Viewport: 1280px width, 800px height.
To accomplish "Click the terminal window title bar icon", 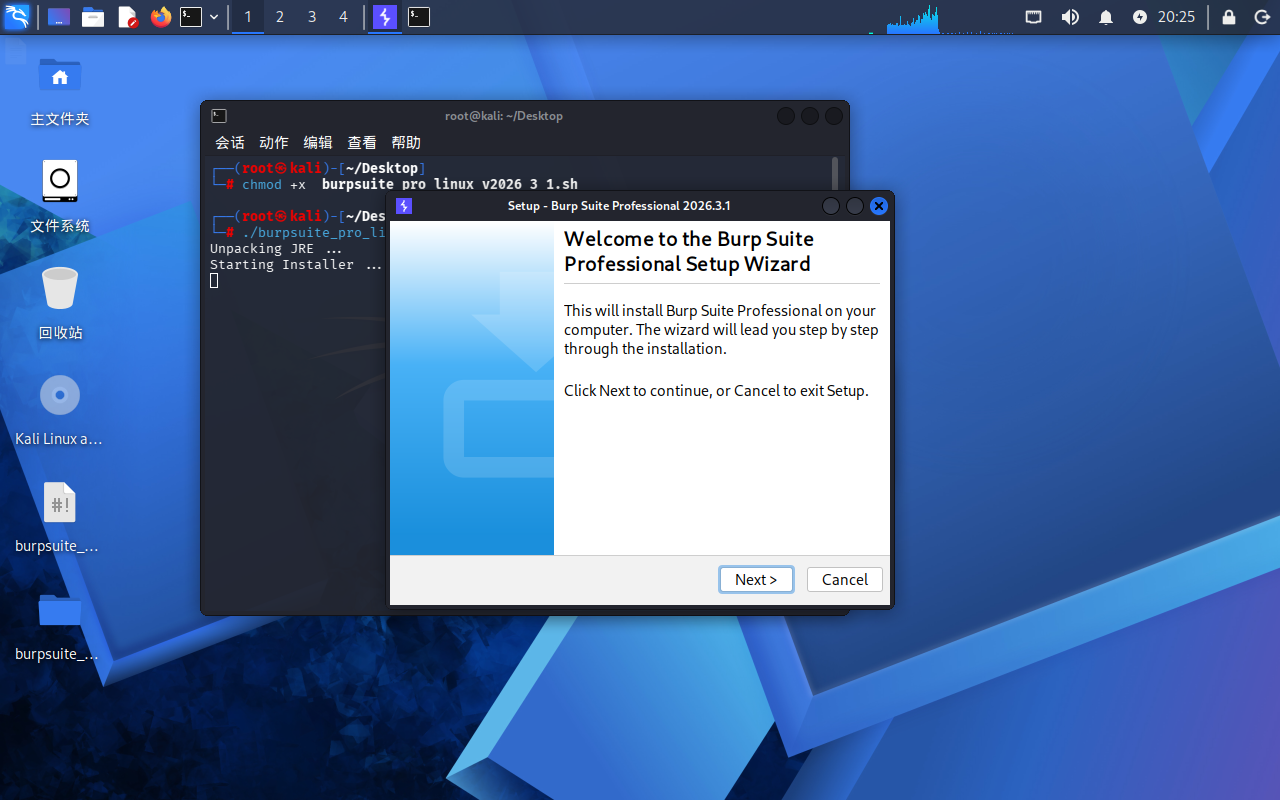I will [x=219, y=116].
